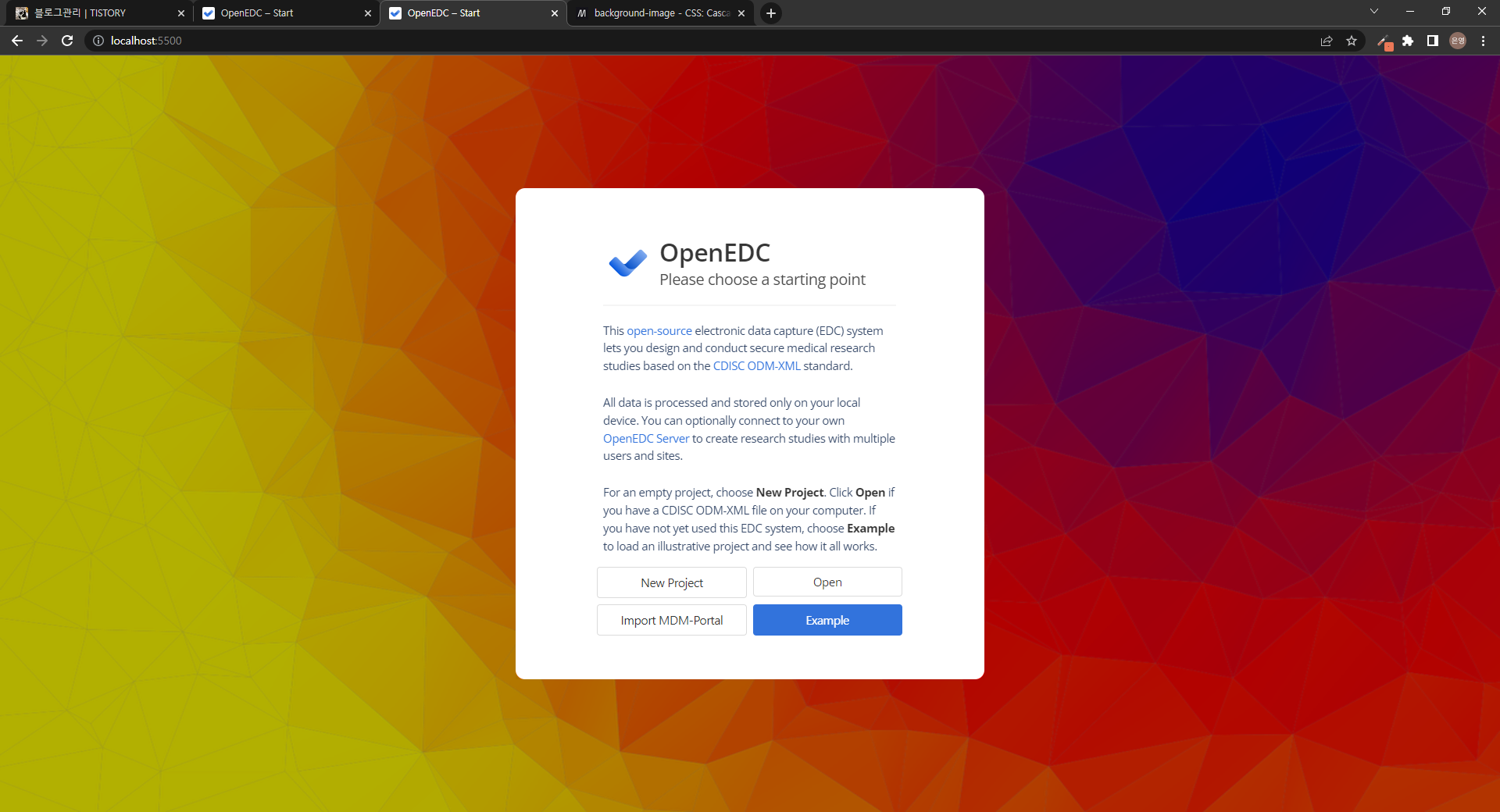
Task: Open Chrome three-dot menu
Action: (x=1483, y=41)
